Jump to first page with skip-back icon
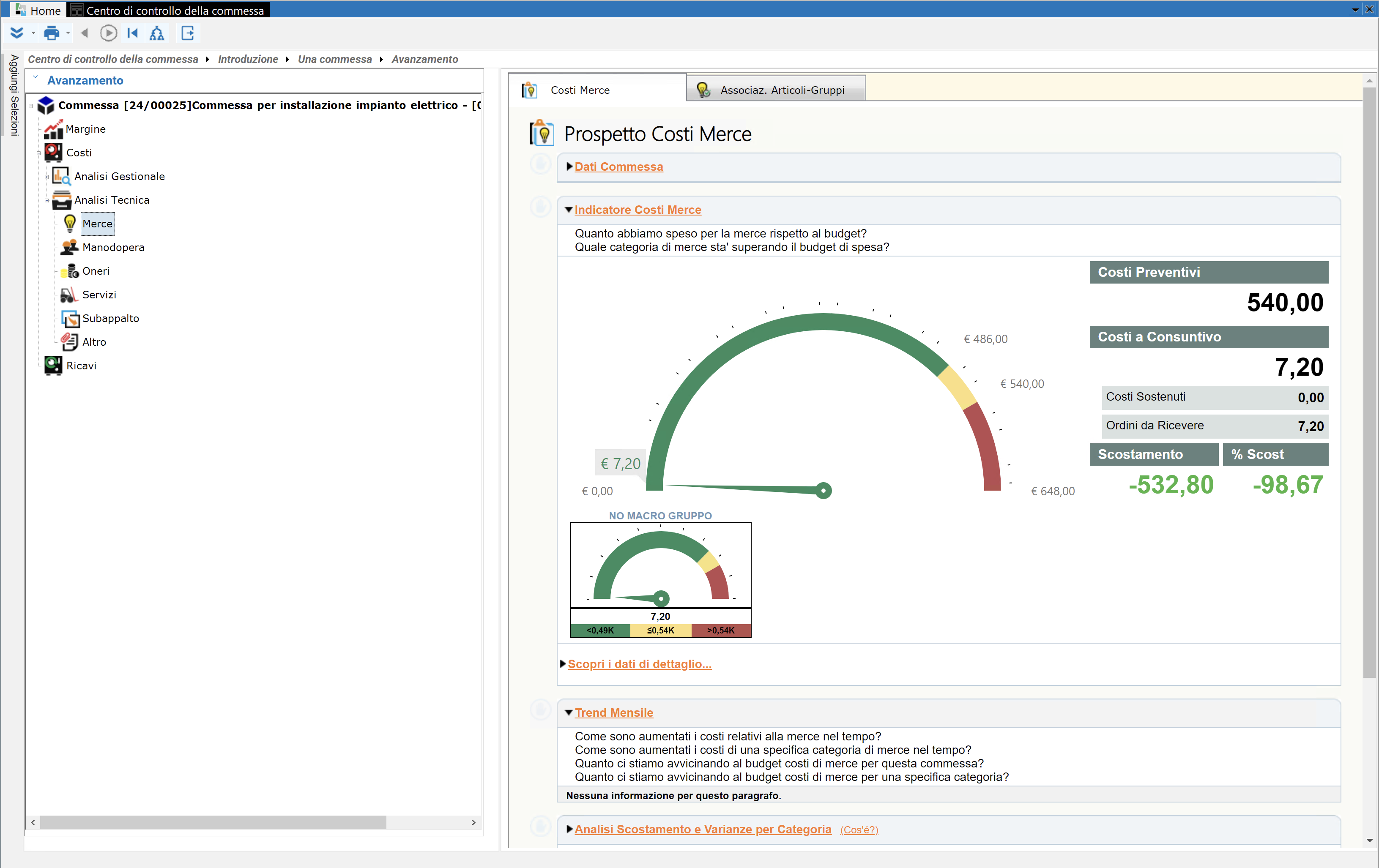Image resolution: width=1379 pixels, height=868 pixels. click(133, 33)
